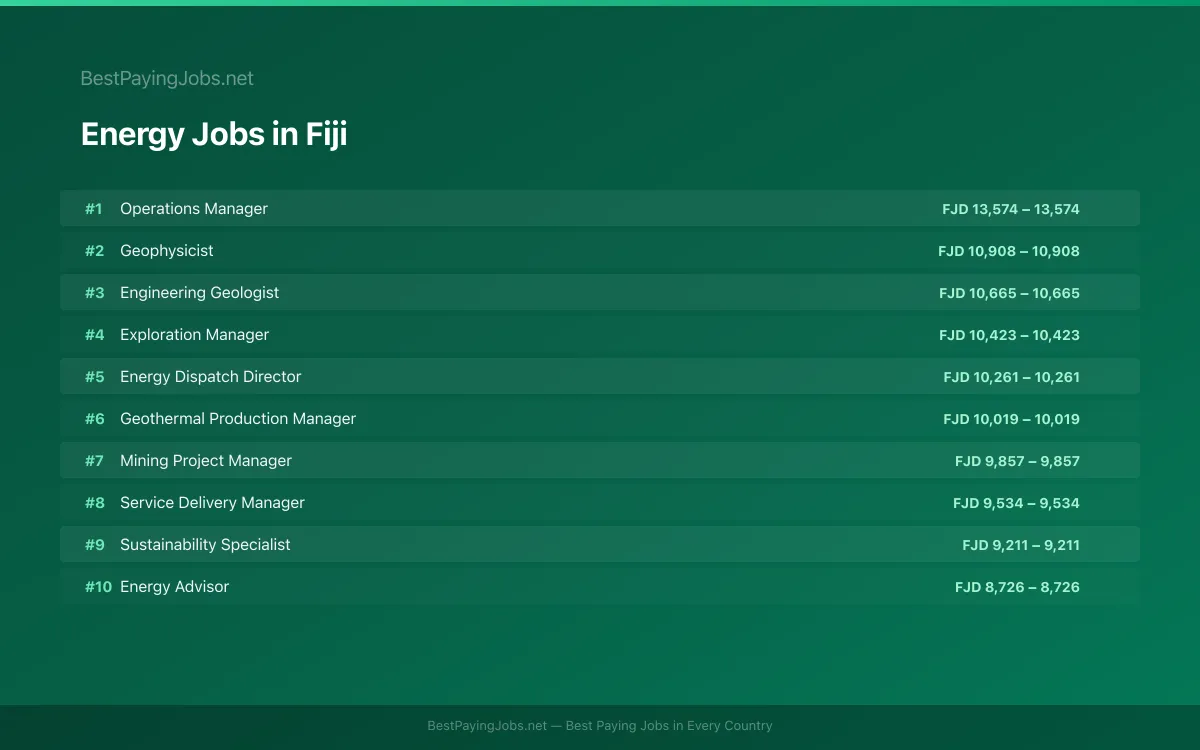Image resolution: width=1200 pixels, height=750 pixels.
Task: Click the Mining Project Manager entry
Action: point(600,461)
